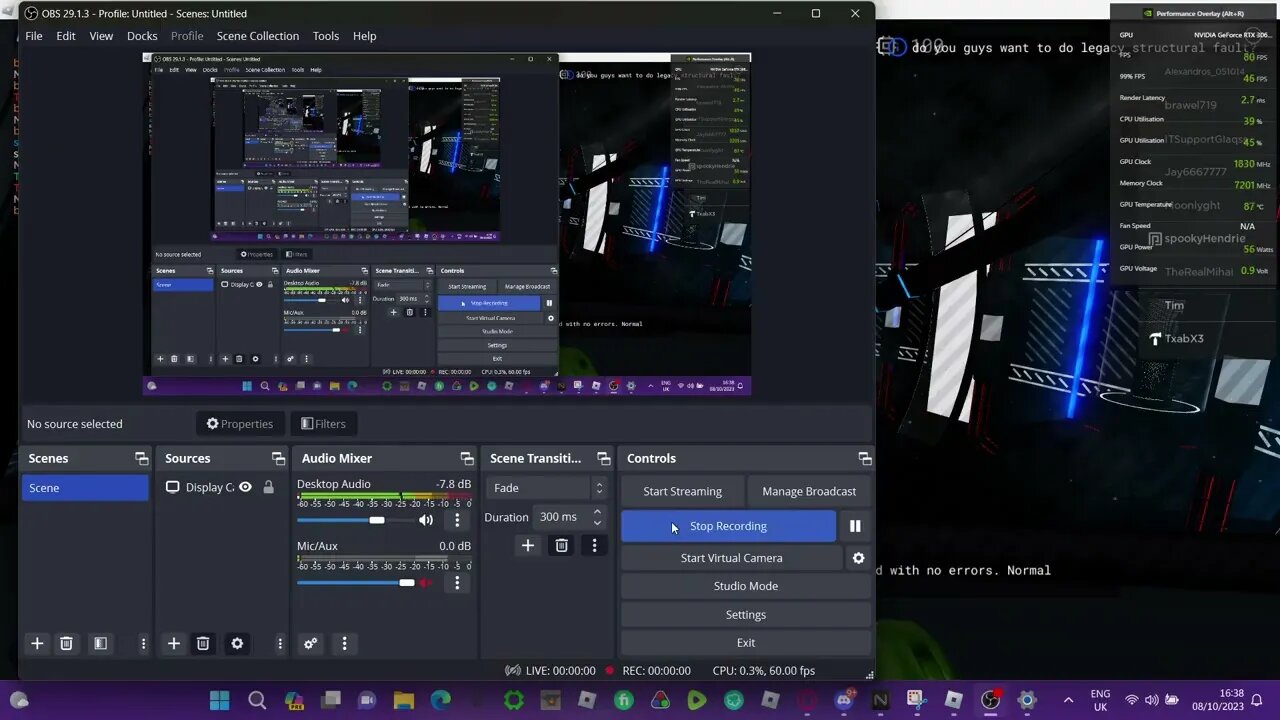1280x720 pixels.
Task: Mute Desktop Audio speaker
Action: (x=426, y=520)
